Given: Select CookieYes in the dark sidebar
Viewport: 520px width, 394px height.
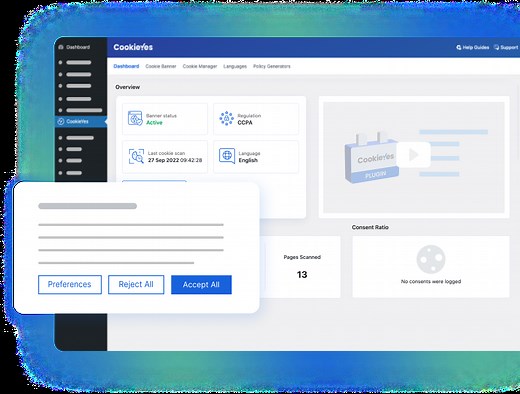Looking at the screenshot, I should [x=81, y=121].
